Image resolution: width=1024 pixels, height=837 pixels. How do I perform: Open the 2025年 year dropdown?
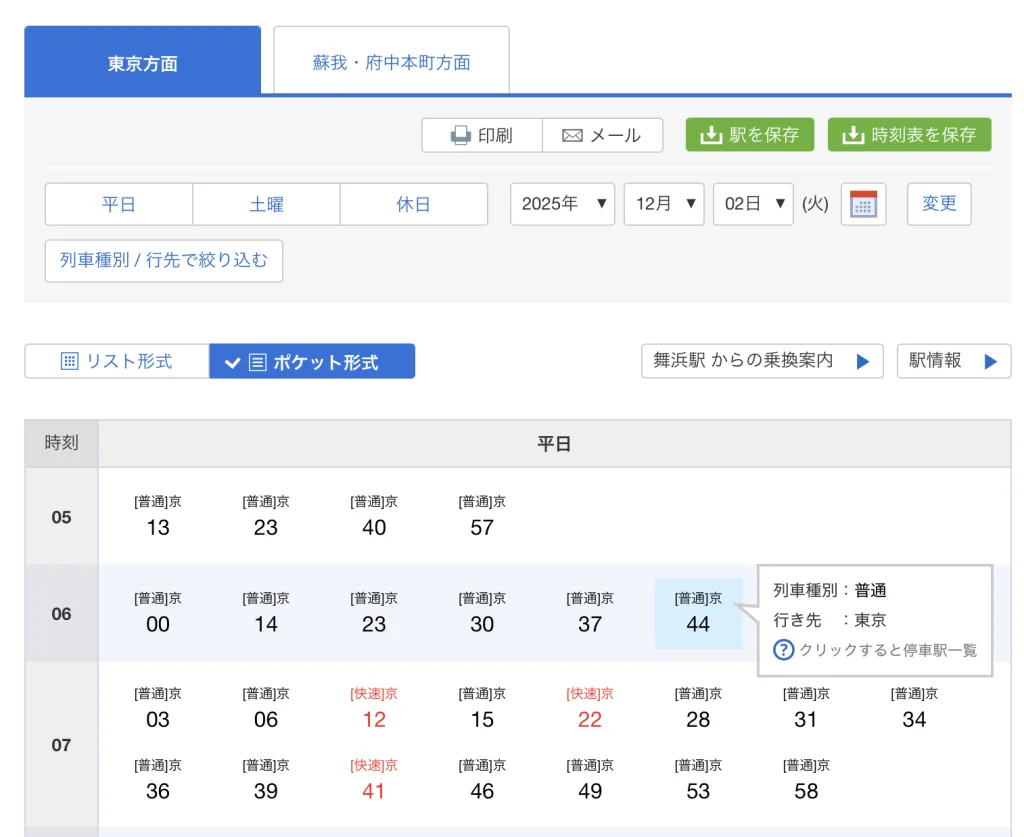pos(562,204)
